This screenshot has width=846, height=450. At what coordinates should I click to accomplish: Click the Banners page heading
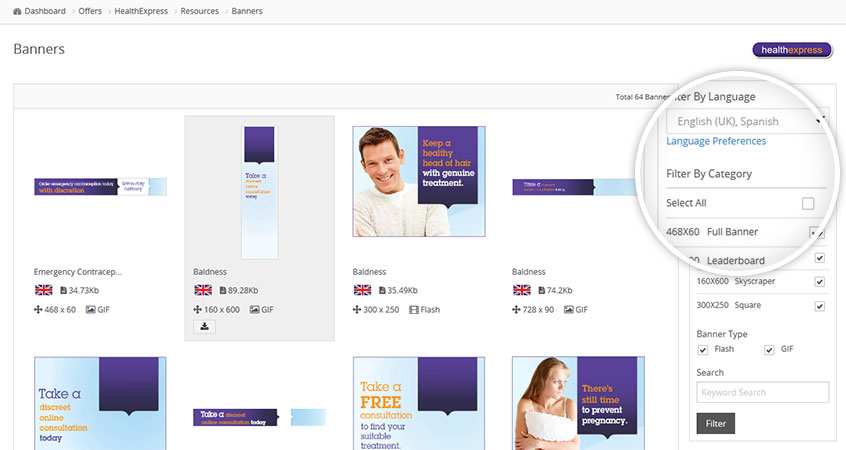pos(39,49)
